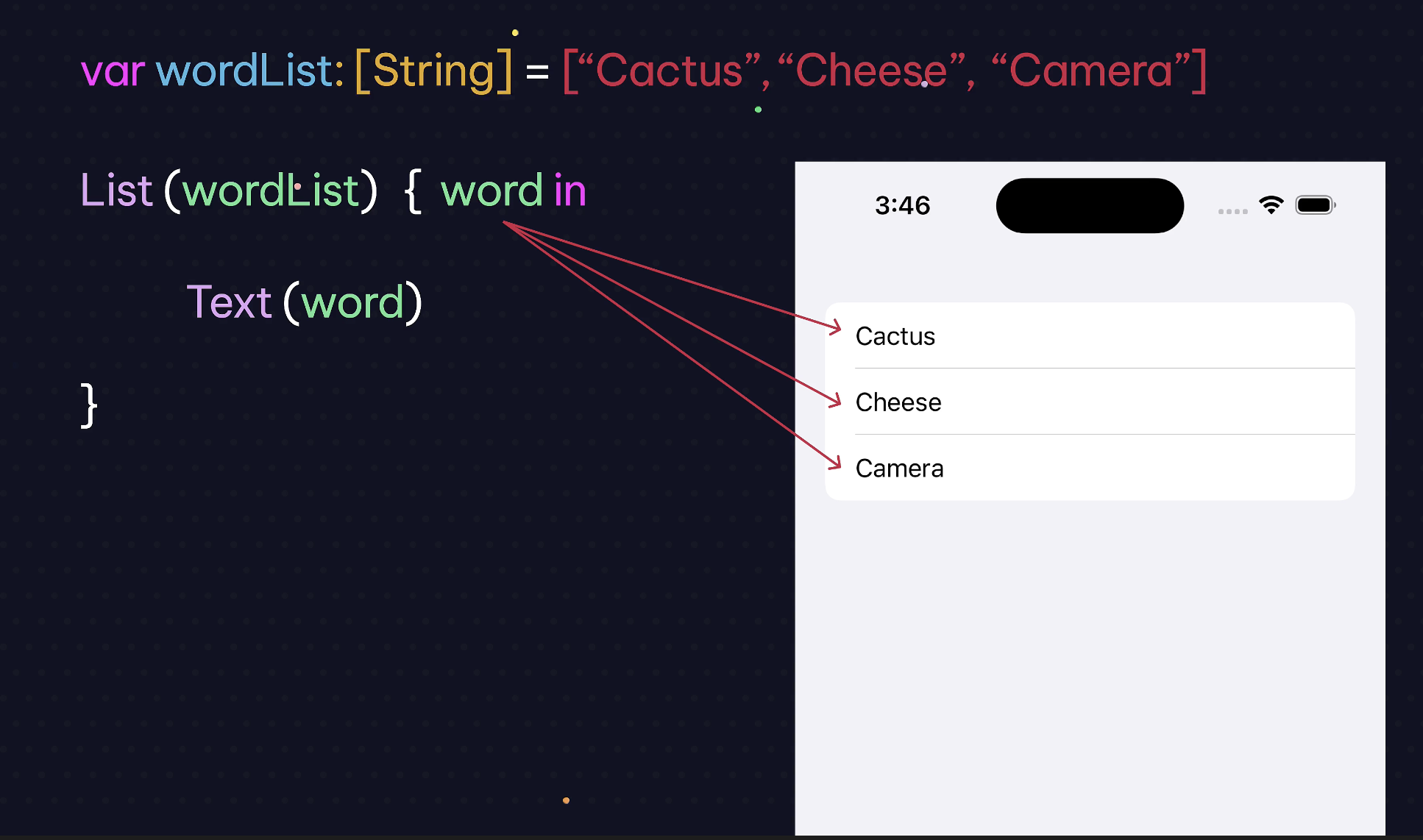Click the battery icon in status bar
The height and width of the screenshot is (840, 1423).
1316,204
